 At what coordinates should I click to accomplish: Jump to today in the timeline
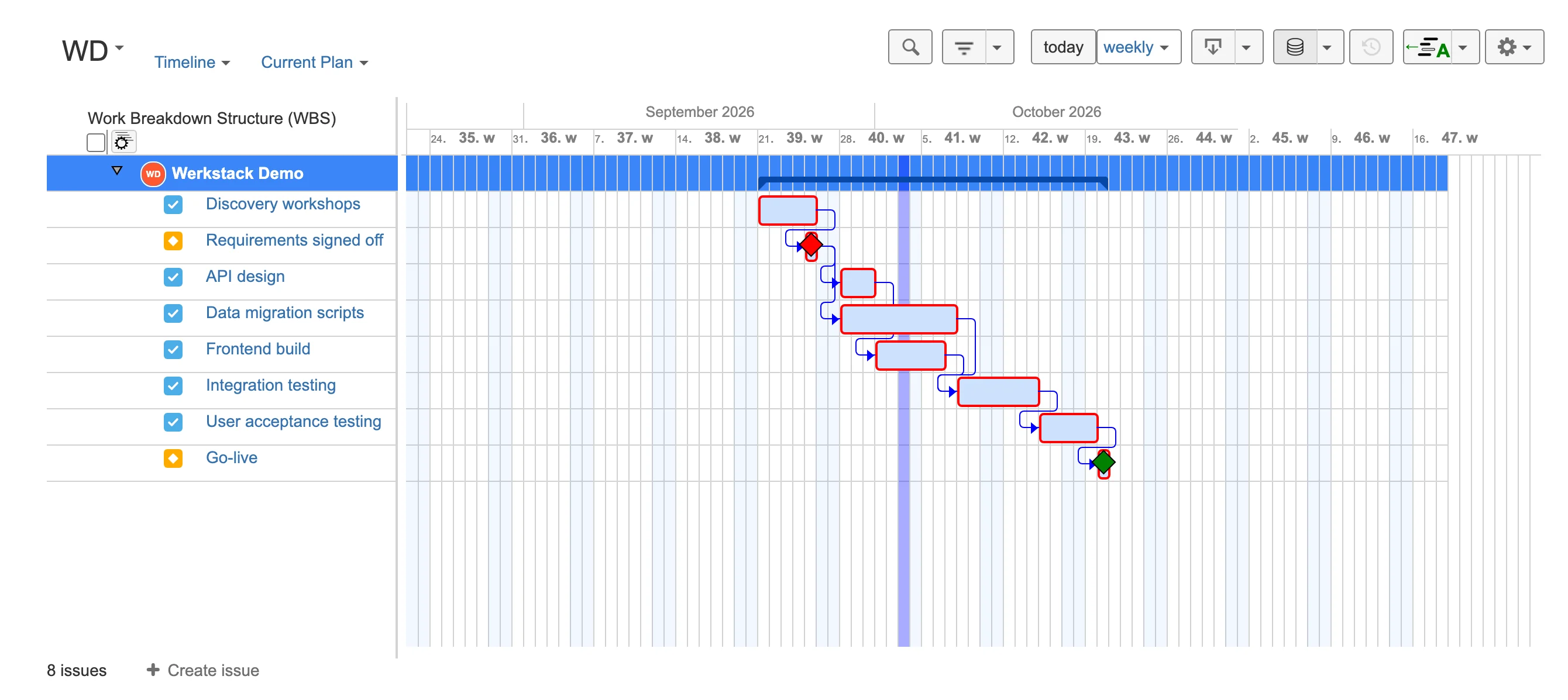pos(1062,47)
